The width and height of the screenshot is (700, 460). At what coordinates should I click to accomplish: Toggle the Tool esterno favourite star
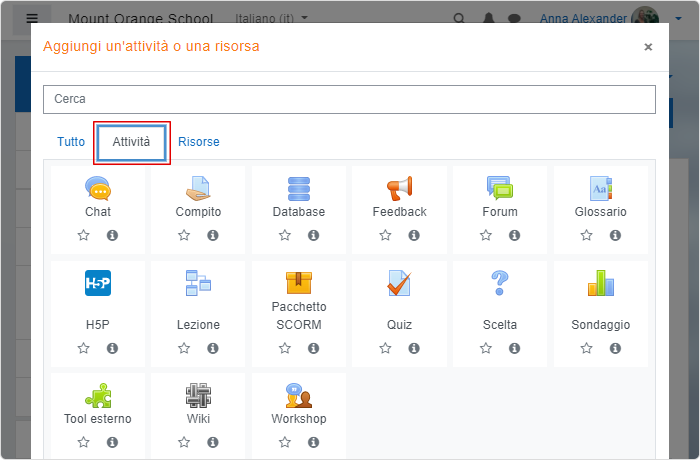83,442
